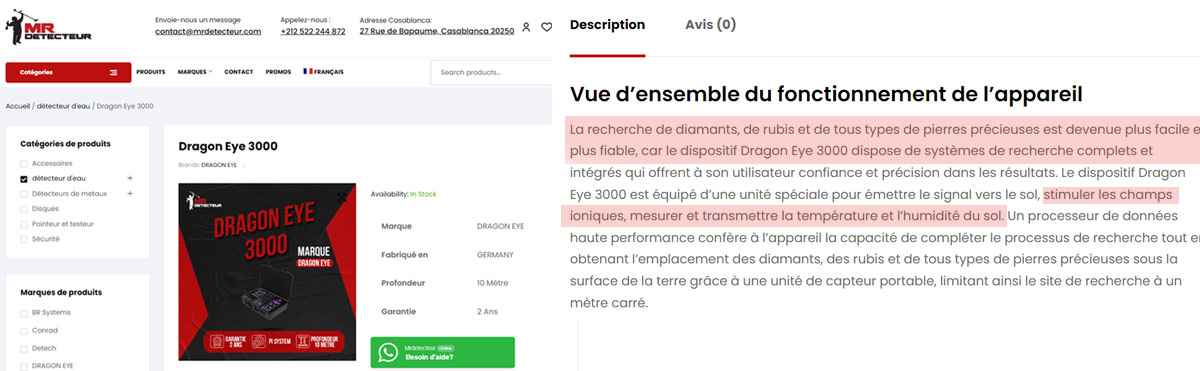Screen dimensions: 1200x371
Task: Click the WhatsApp icon in help widget
Action: click(x=388, y=353)
